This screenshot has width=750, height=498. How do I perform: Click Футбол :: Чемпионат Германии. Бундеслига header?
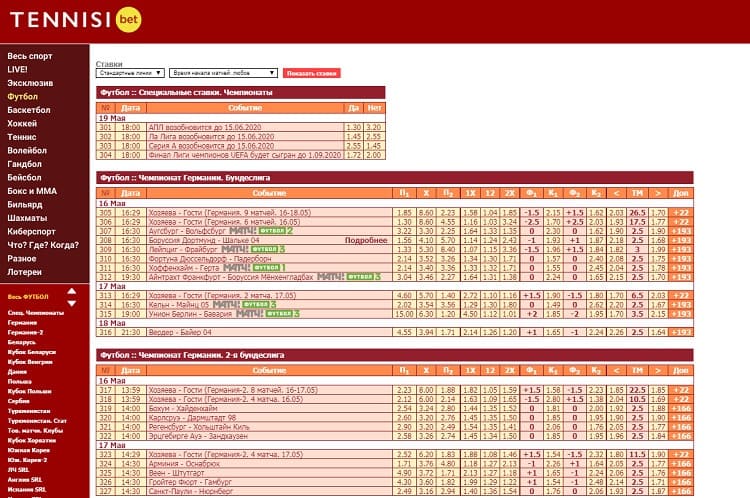click(395, 178)
